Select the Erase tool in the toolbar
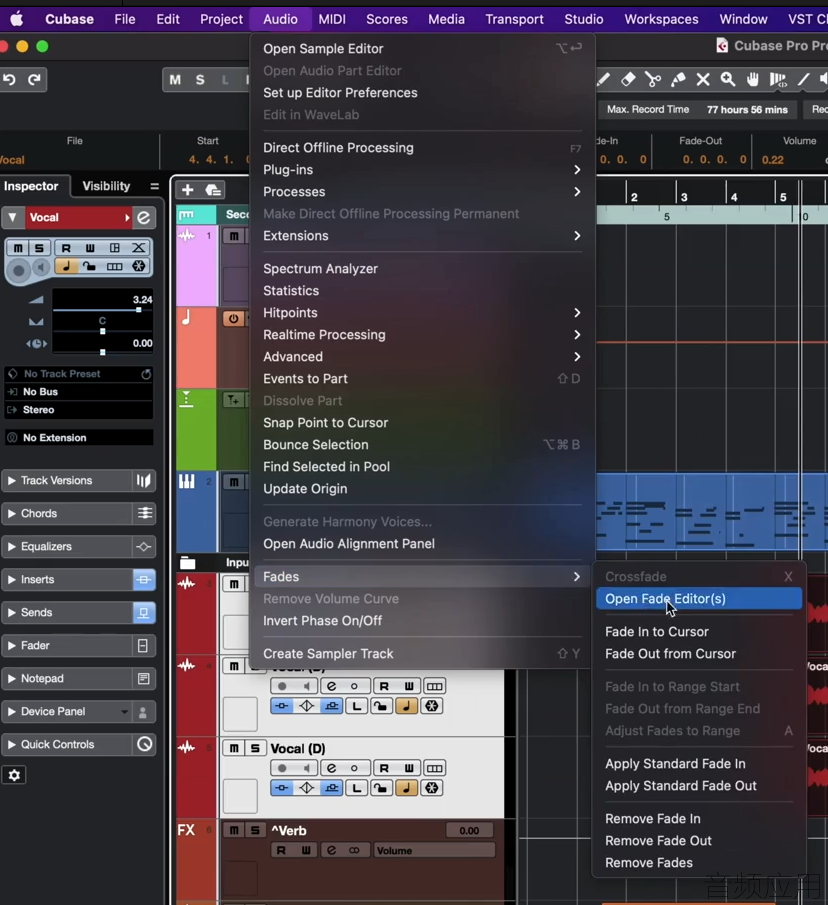828x905 pixels. click(x=628, y=80)
